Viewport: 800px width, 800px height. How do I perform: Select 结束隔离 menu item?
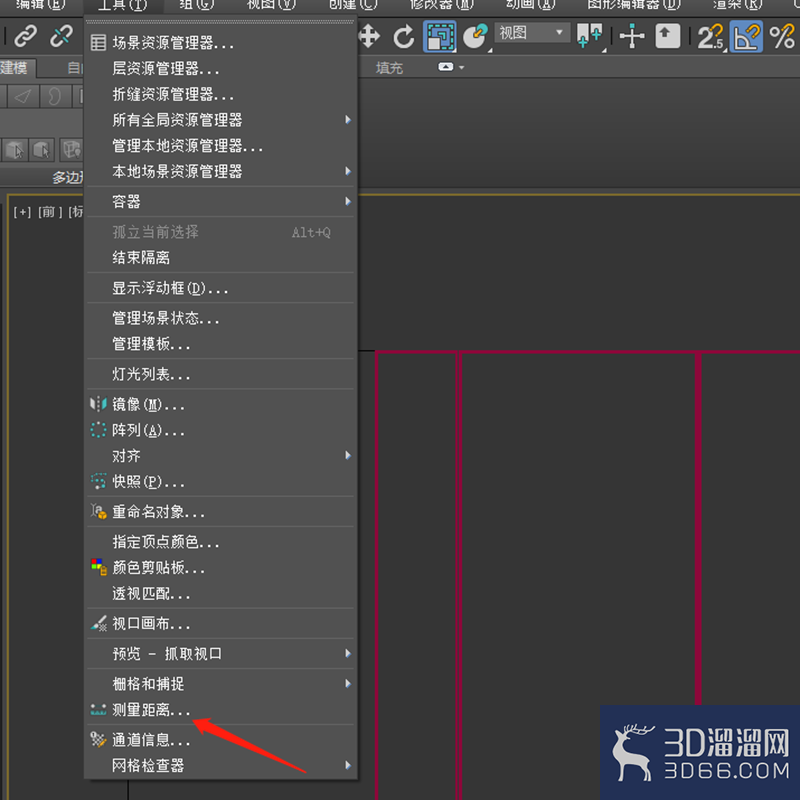click(x=220, y=258)
